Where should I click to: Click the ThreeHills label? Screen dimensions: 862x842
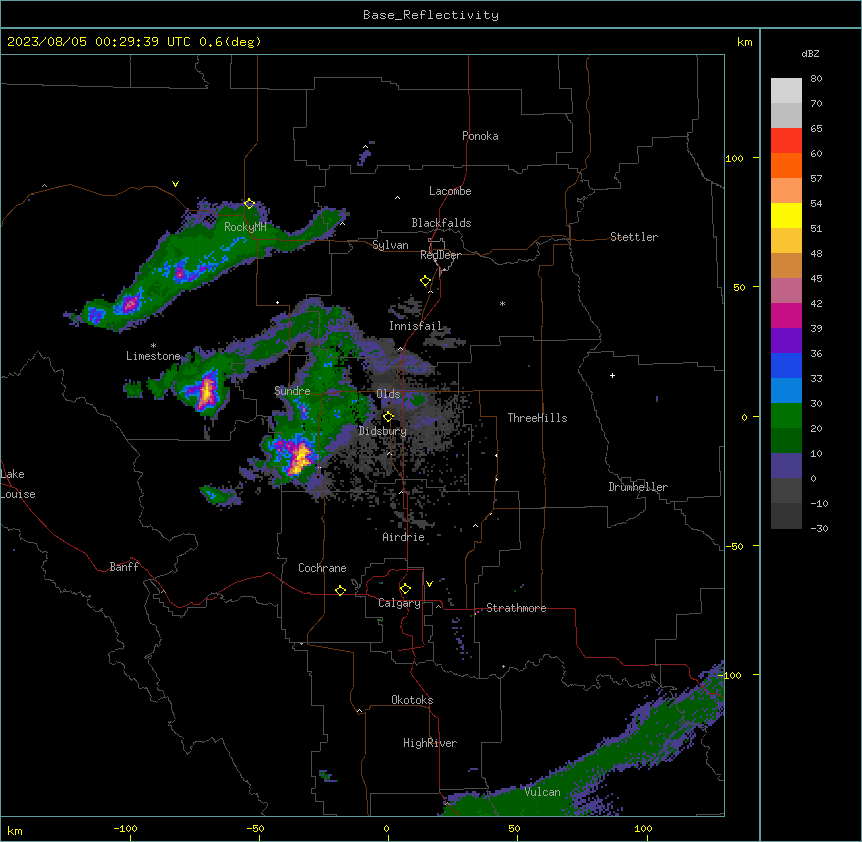537,418
